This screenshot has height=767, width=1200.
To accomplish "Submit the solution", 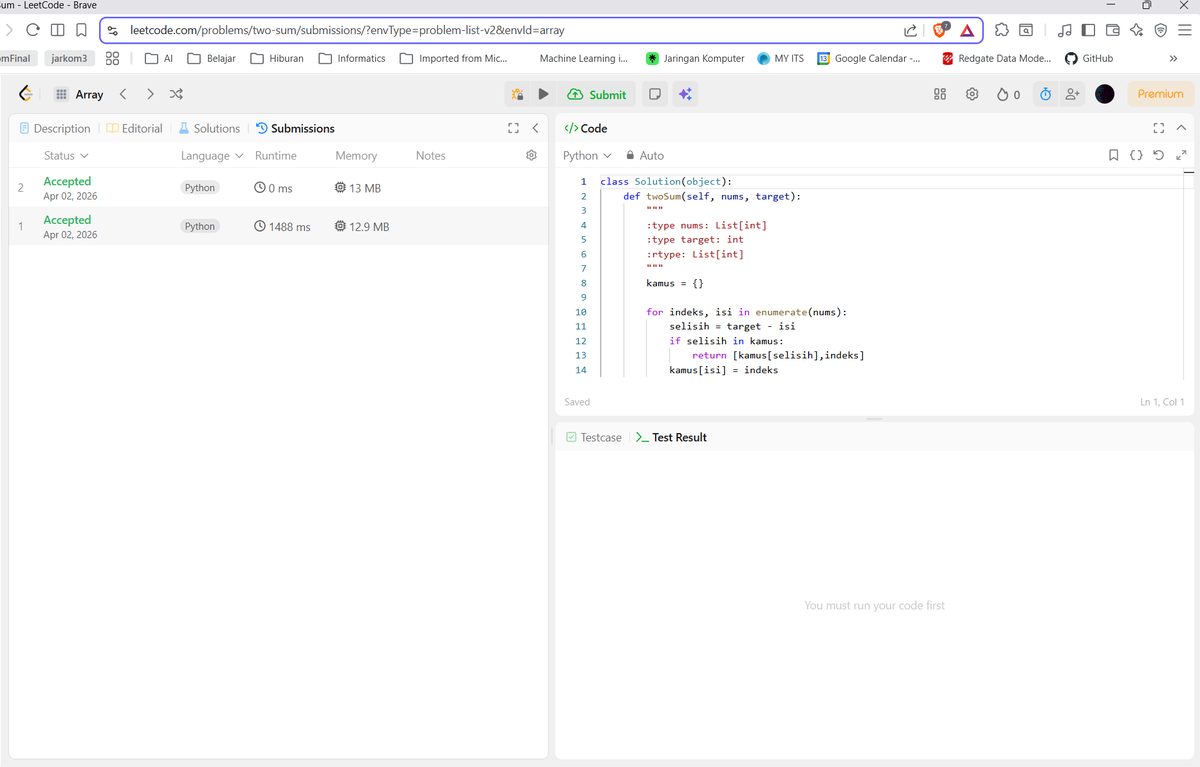I will [597, 94].
